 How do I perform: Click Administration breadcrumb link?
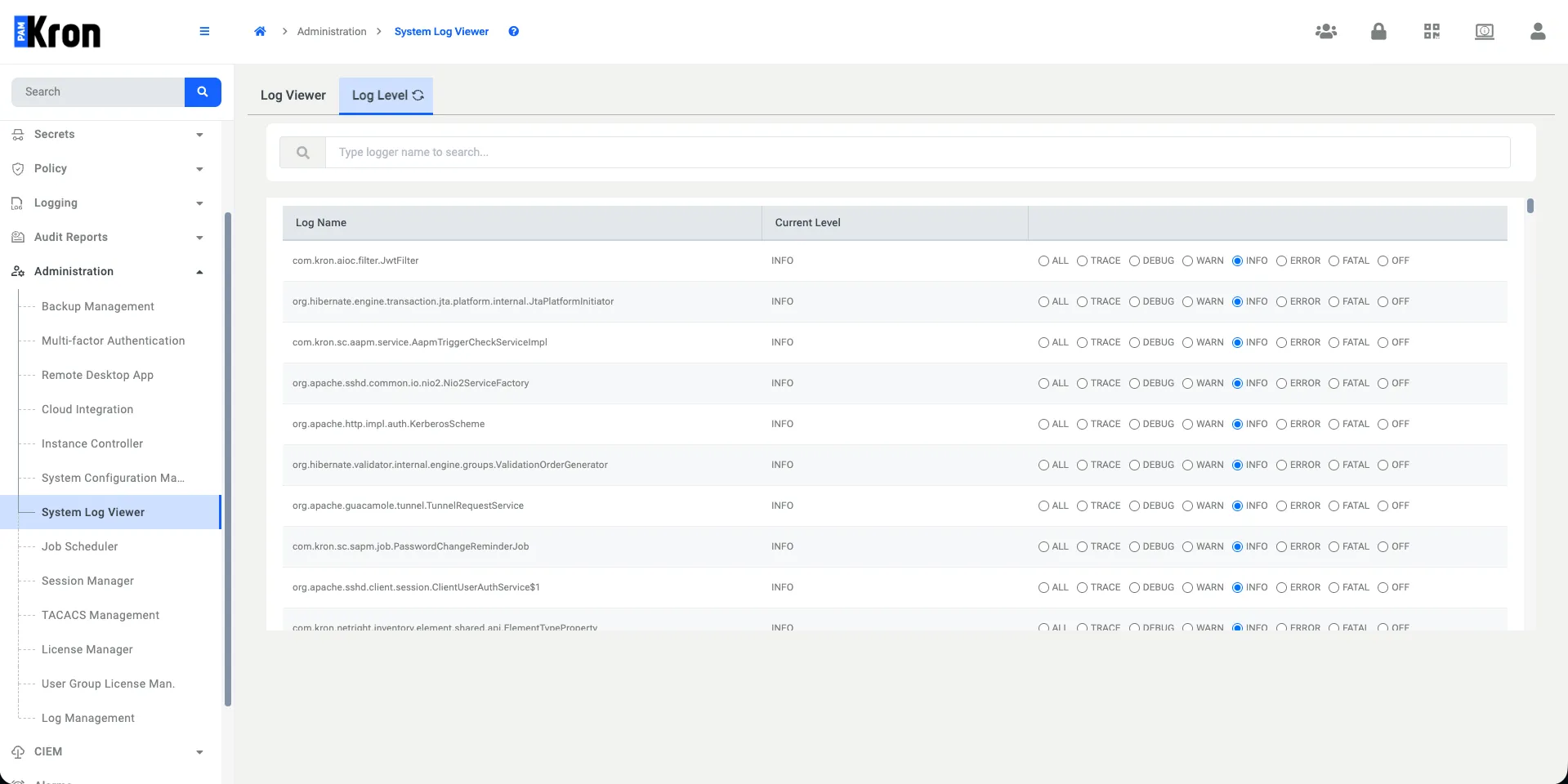tap(332, 32)
